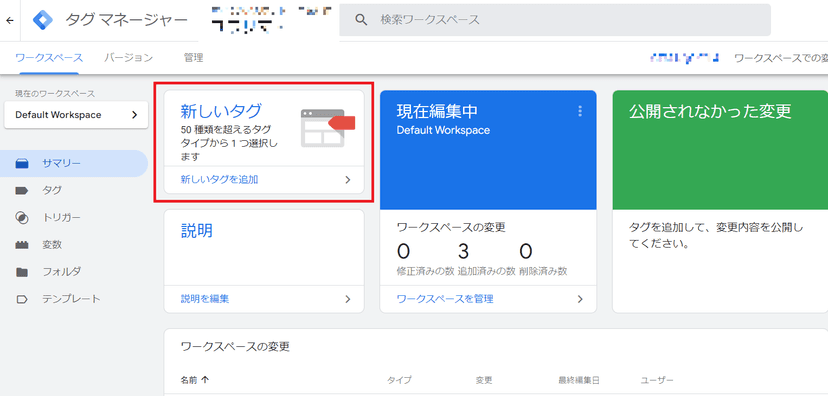Image resolution: width=828 pixels, height=396 pixels.
Task: Switch to the バージョン tab
Action: point(128,58)
